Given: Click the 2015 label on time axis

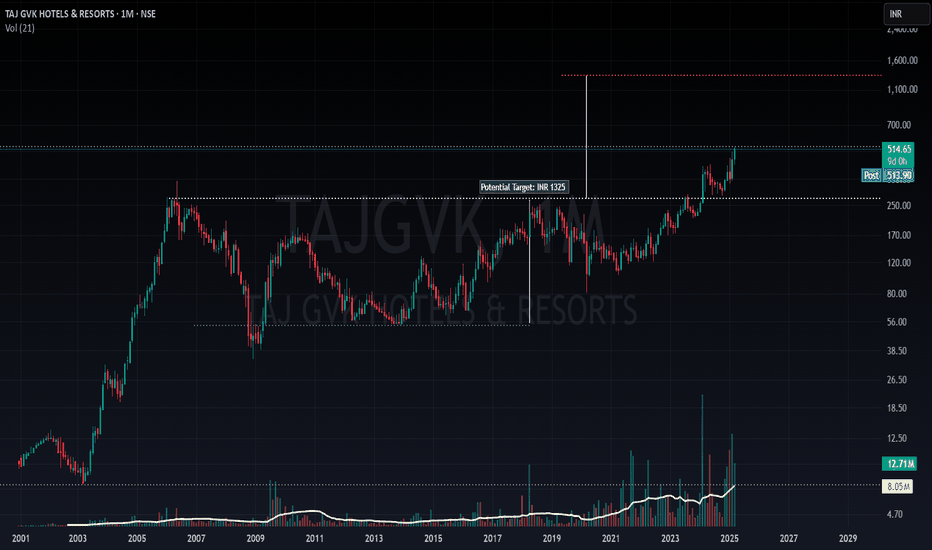Looking at the screenshot, I should (433, 538).
